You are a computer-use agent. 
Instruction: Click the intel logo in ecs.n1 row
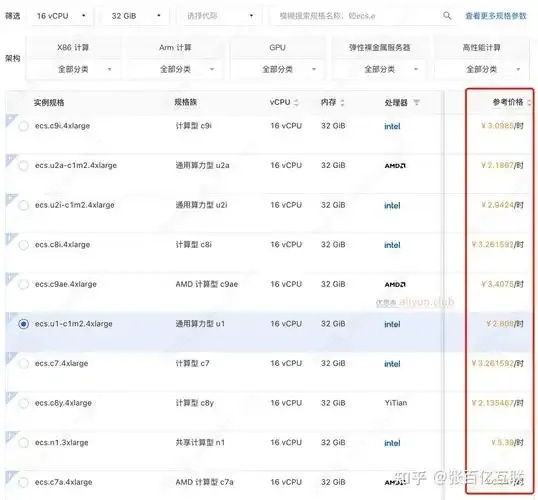[392, 443]
